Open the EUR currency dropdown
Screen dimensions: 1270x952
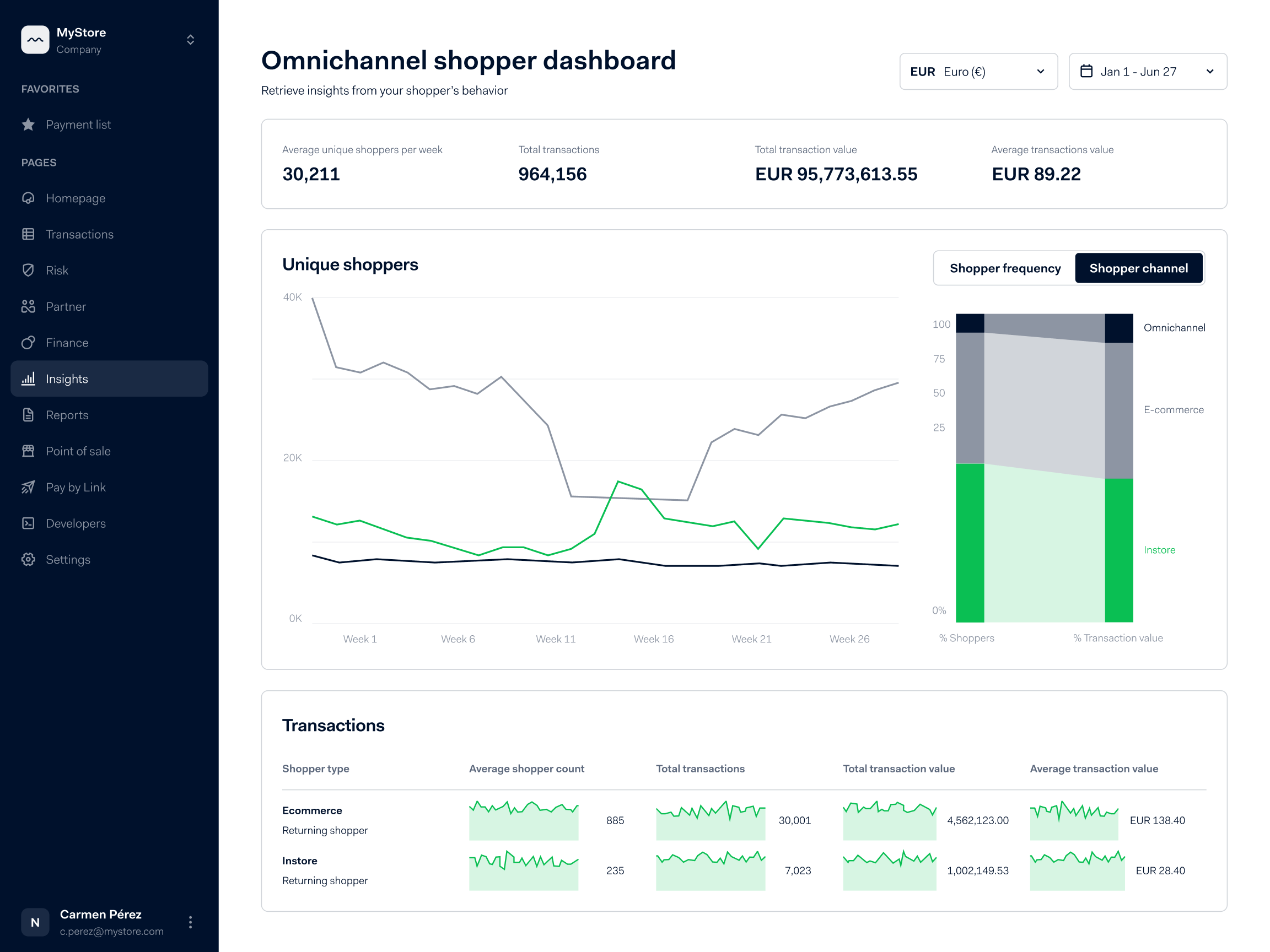978,71
